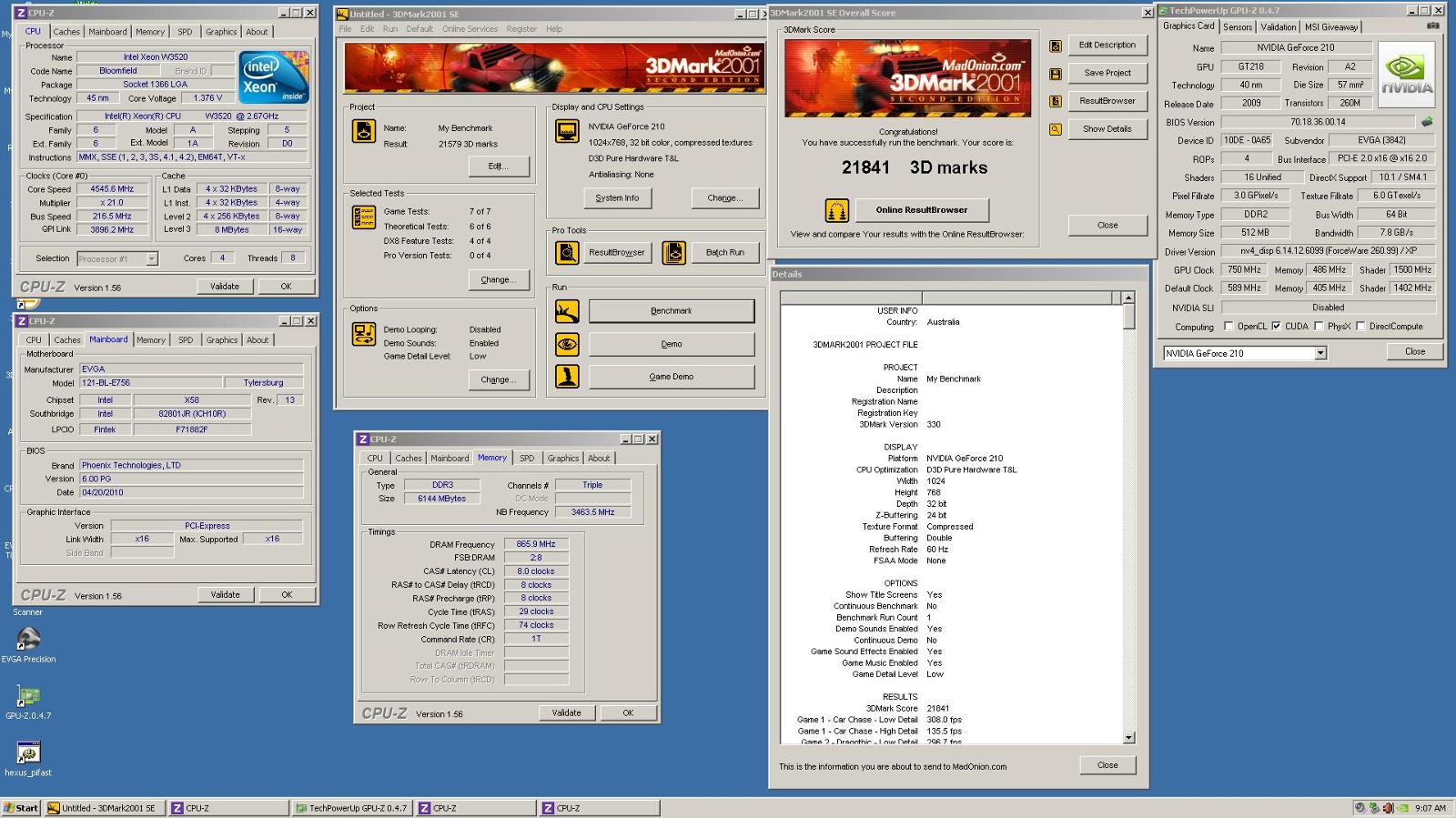Viewport: 1456px width, 818px height.
Task: Click the Options icon in 3DMark2001
Action: click(x=363, y=334)
